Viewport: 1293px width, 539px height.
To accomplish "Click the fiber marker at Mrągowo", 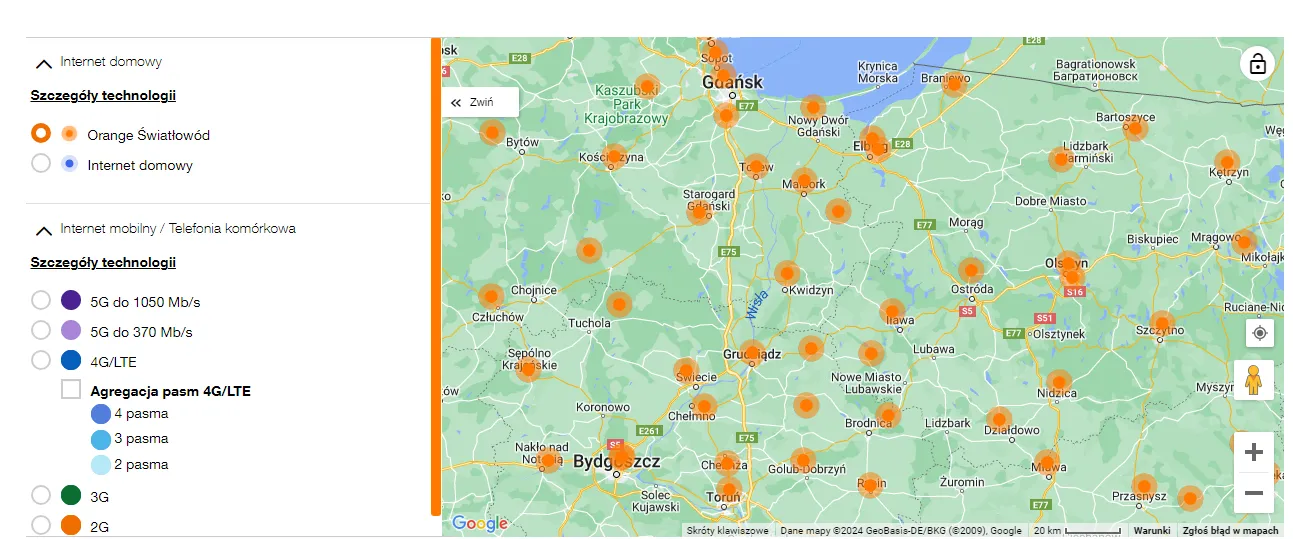I will (1244, 240).
